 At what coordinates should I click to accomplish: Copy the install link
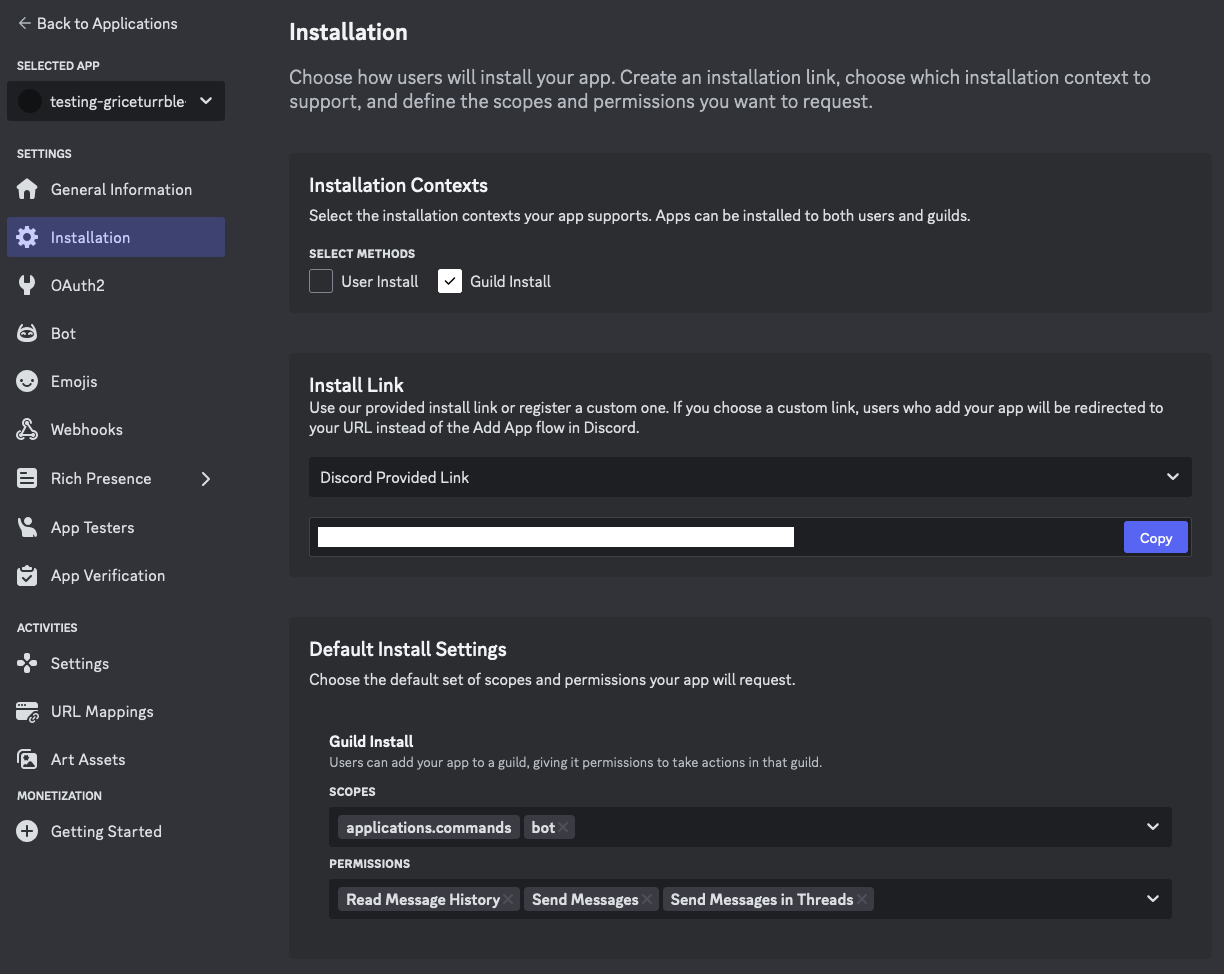click(x=1155, y=537)
